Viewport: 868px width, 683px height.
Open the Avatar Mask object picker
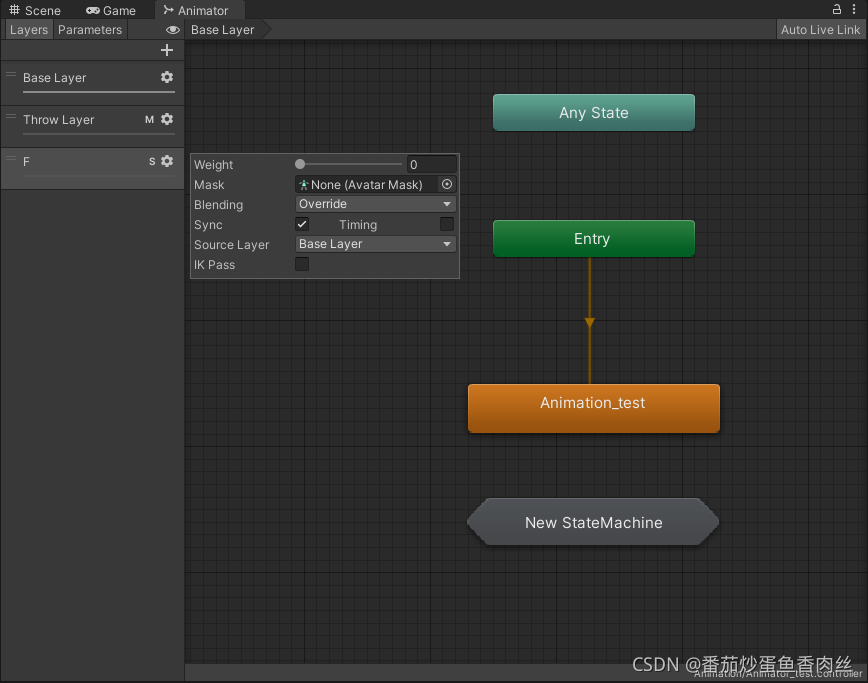[x=447, y=184]
